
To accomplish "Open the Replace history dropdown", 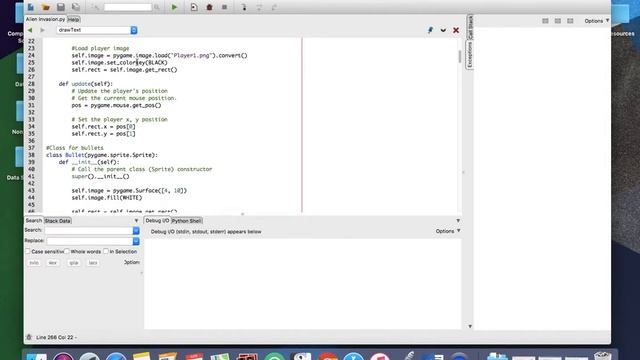I will (x=136, y=241).
